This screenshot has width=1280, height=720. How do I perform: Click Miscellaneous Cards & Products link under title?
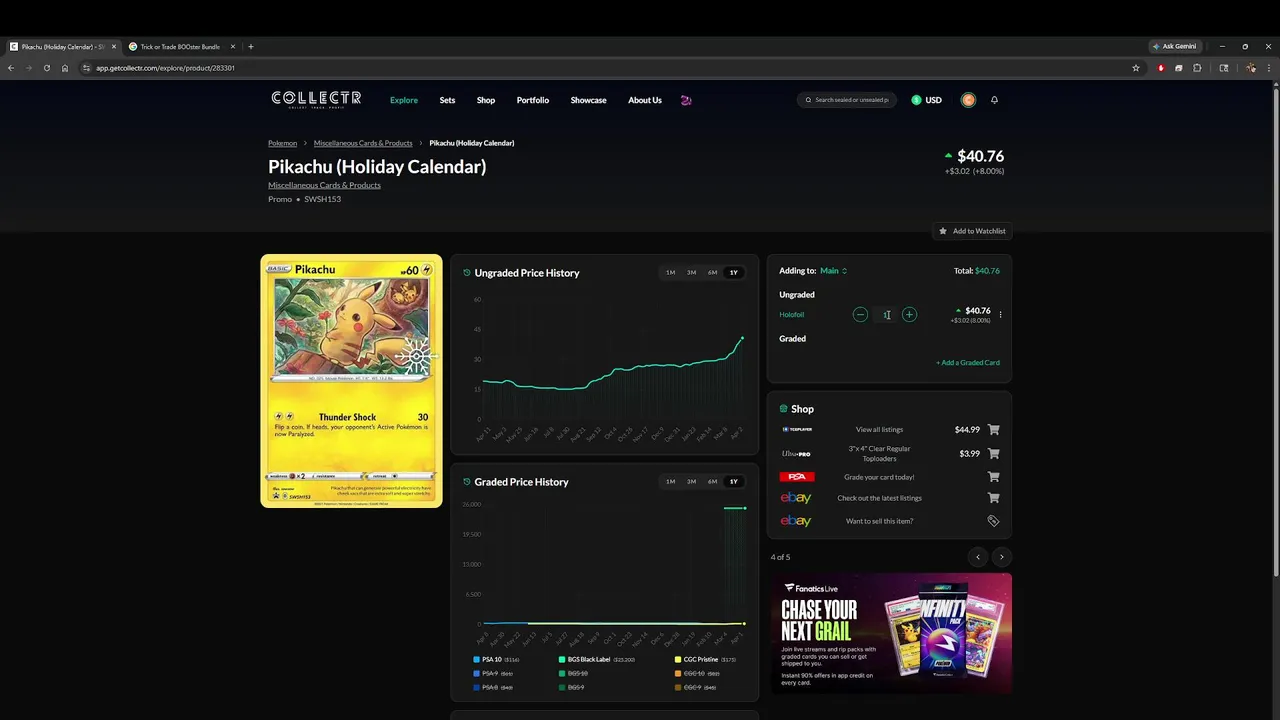tap(324, 185)
